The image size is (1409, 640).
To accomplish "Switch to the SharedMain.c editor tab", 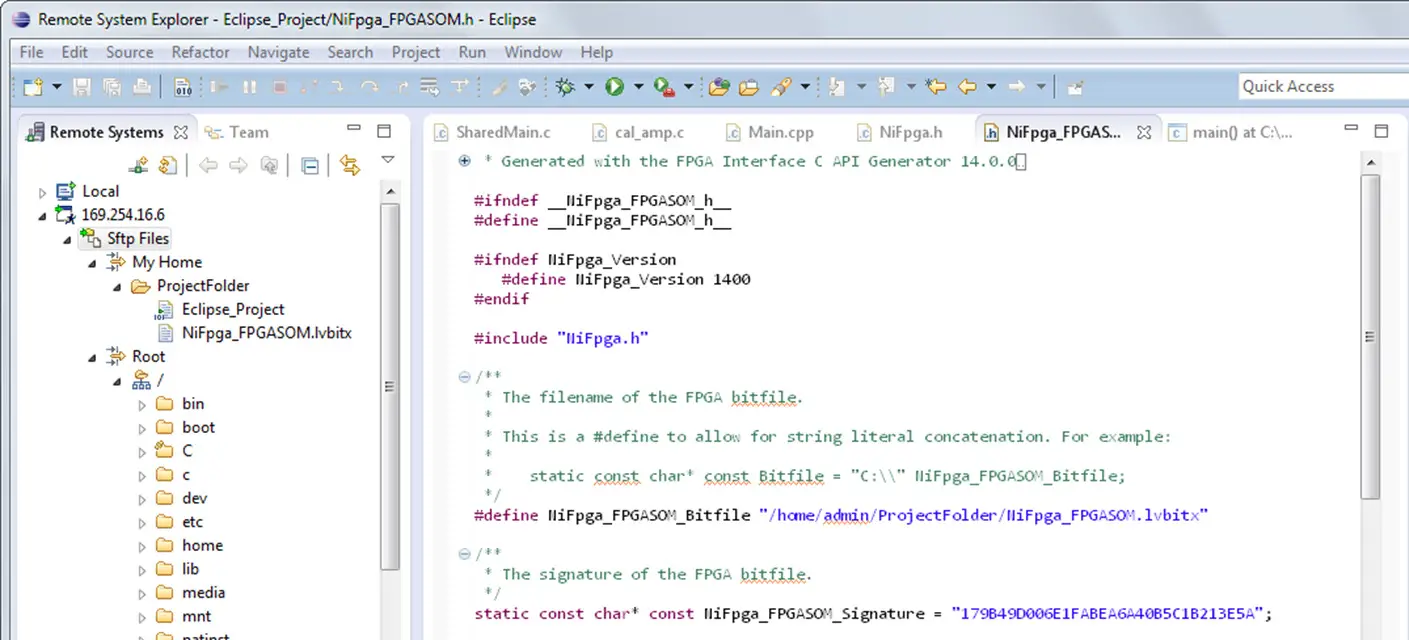I will (x=502, y=132).
